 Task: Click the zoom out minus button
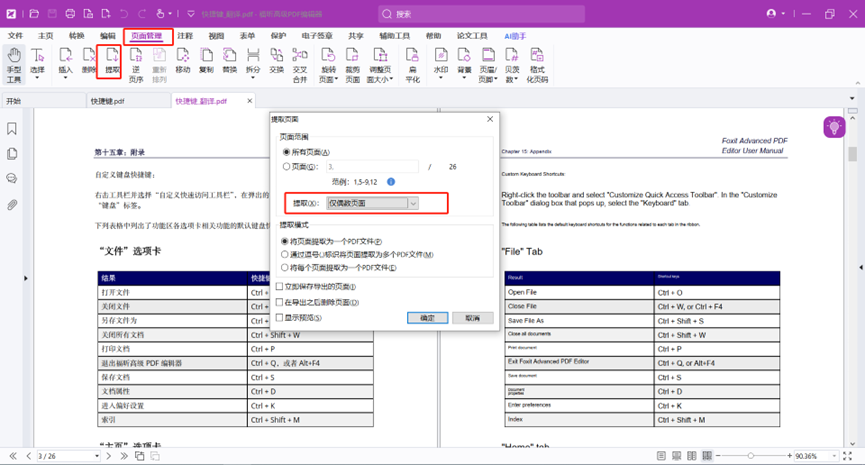(718, 456)
